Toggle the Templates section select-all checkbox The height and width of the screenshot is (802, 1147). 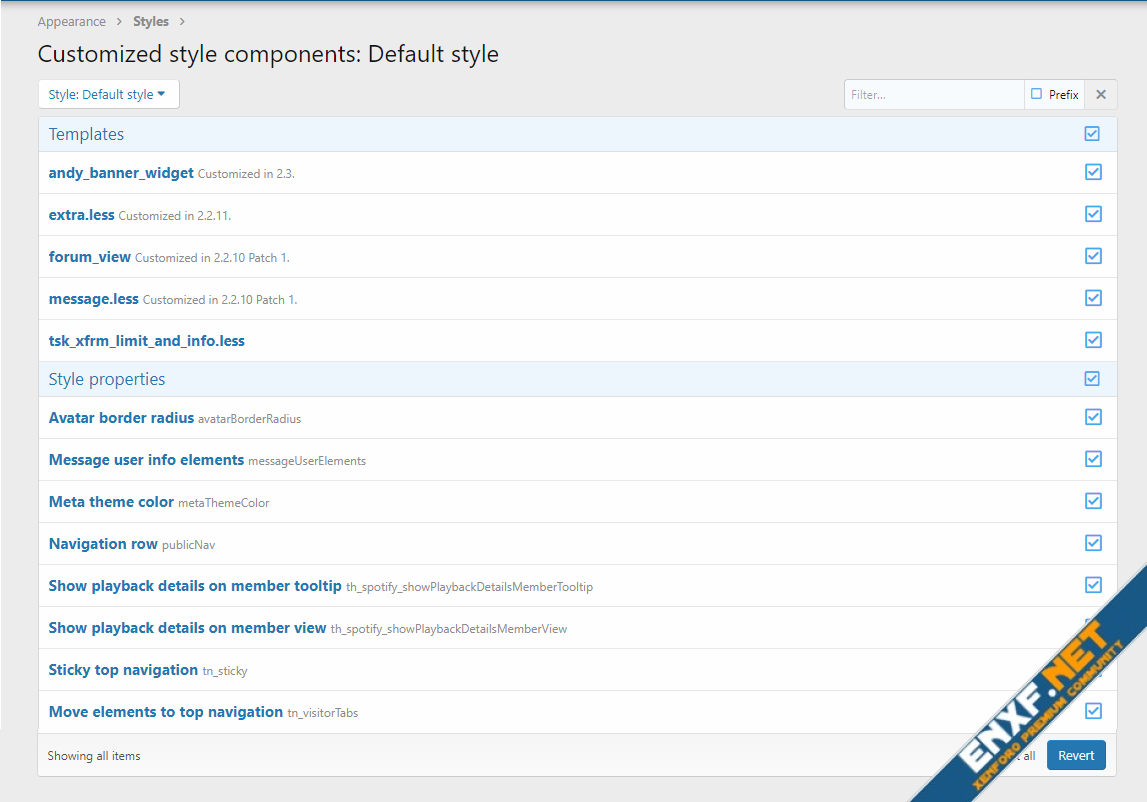[x=1092, y=134]
